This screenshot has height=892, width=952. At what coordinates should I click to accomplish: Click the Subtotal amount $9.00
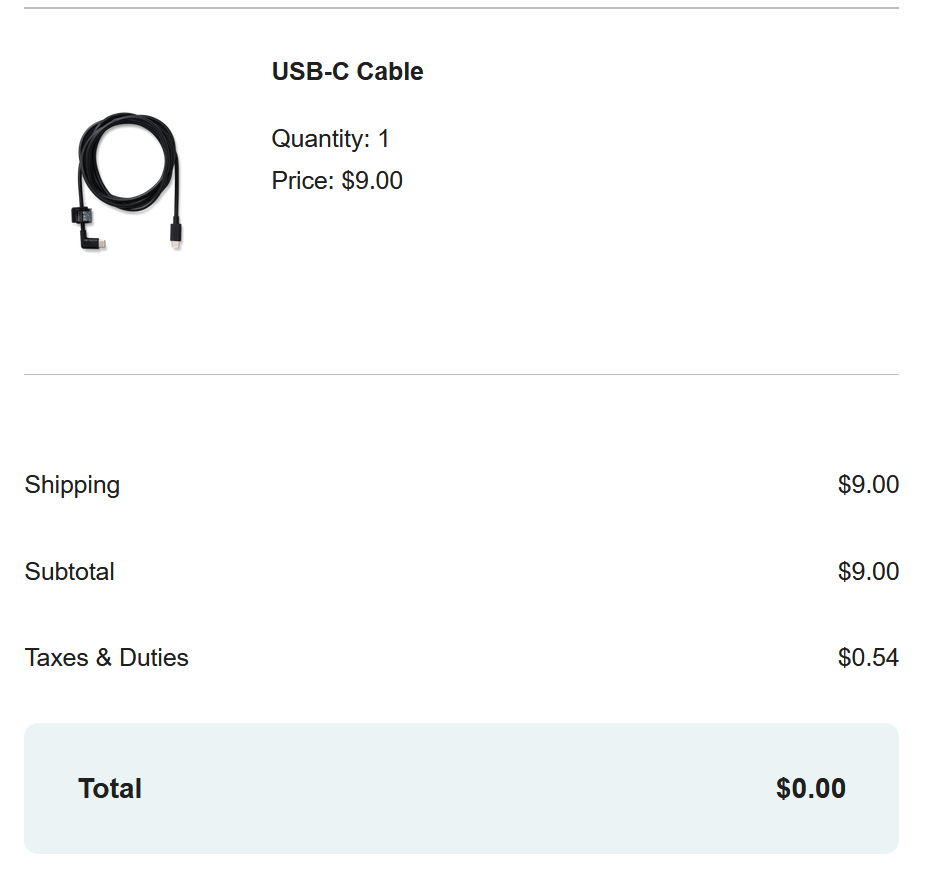tap(868, 571)
